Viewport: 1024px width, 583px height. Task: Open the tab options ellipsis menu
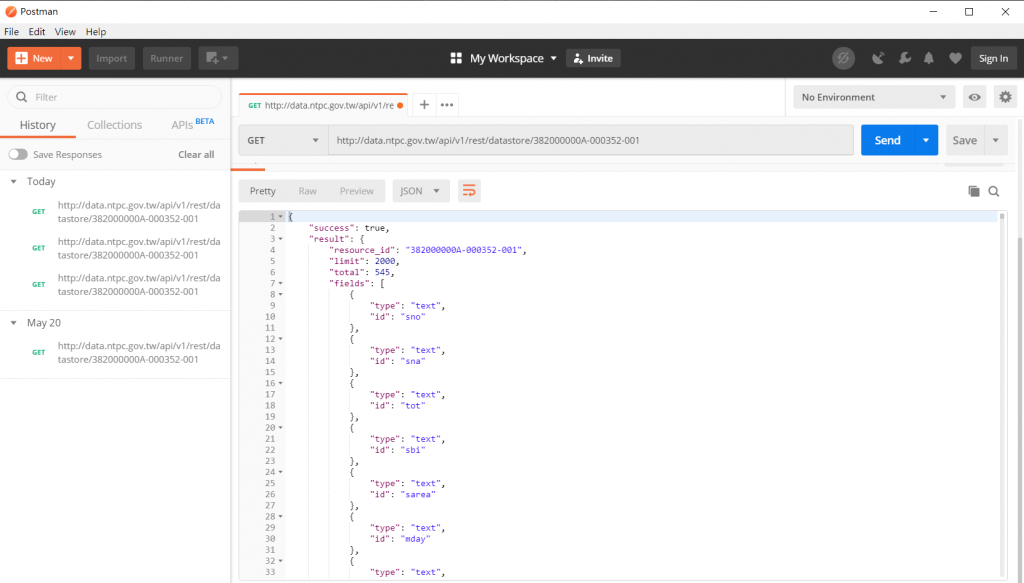tap(447, 104)
